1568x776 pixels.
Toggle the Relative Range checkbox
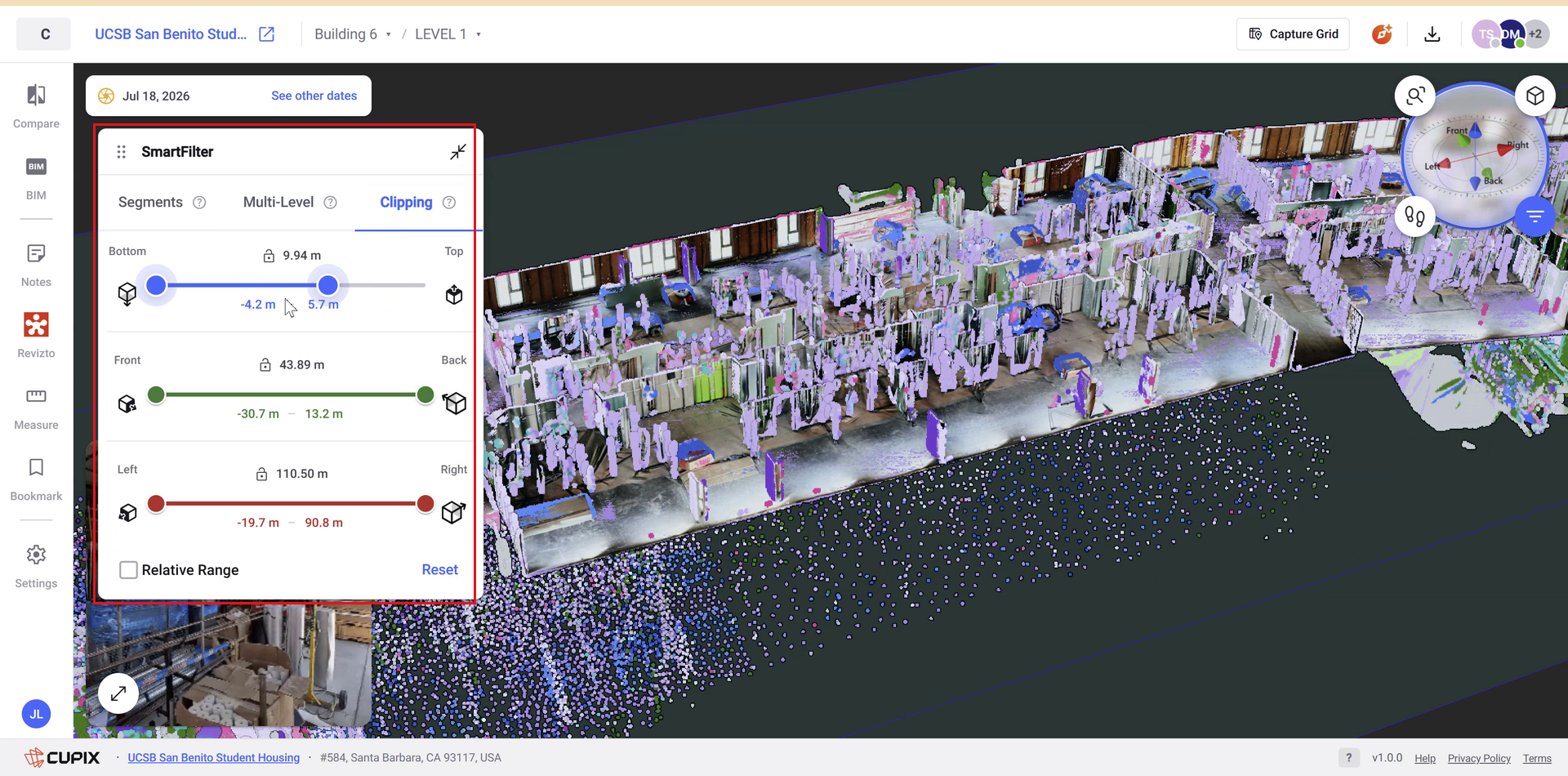pyautogui.click(x=128, y=570)
